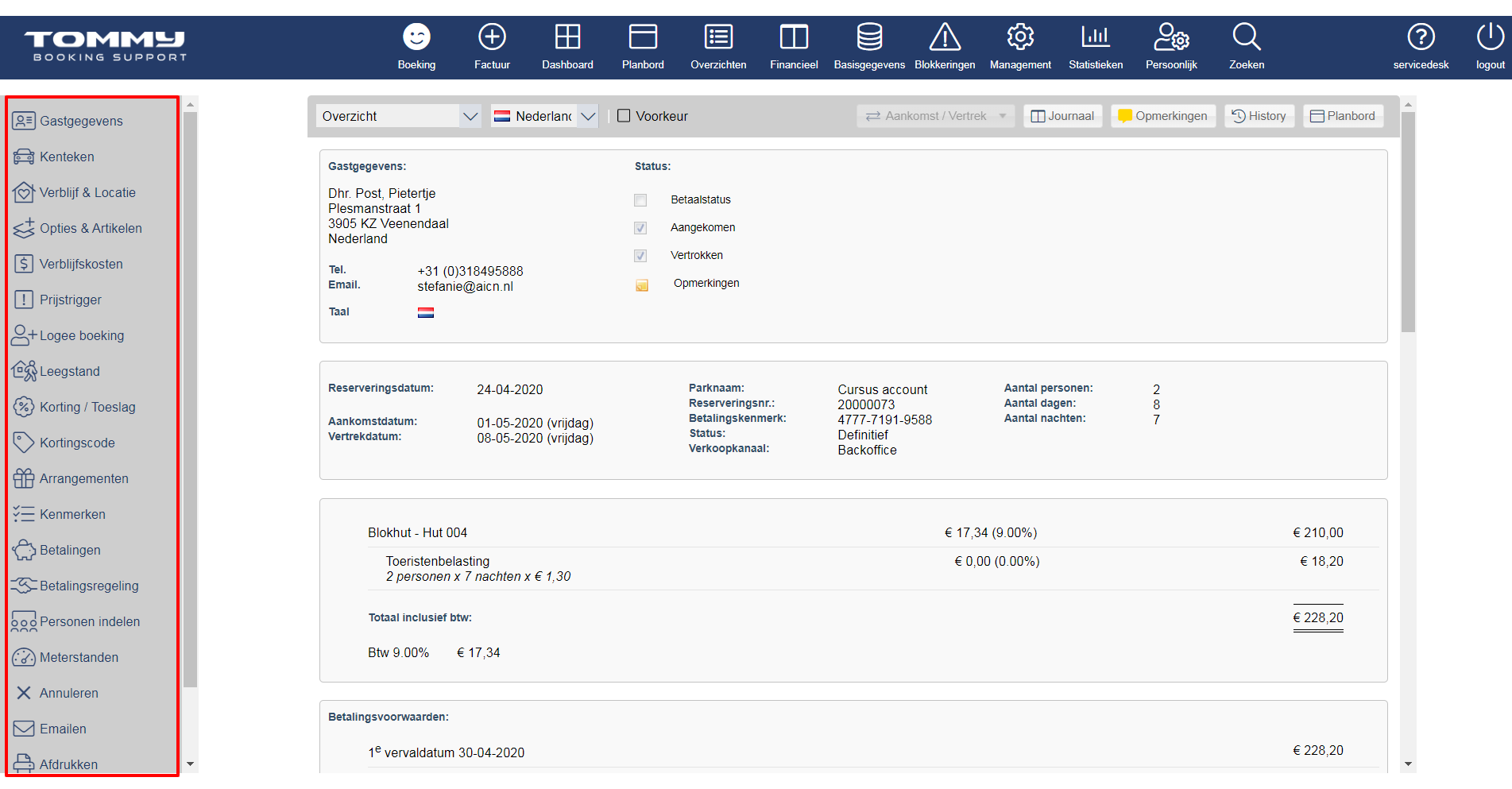The height and width of the screenshot is (789, 1512).
Task: Click the main content scrollbar thumb
Action: pyautogui.click(x=1408, y=222)
